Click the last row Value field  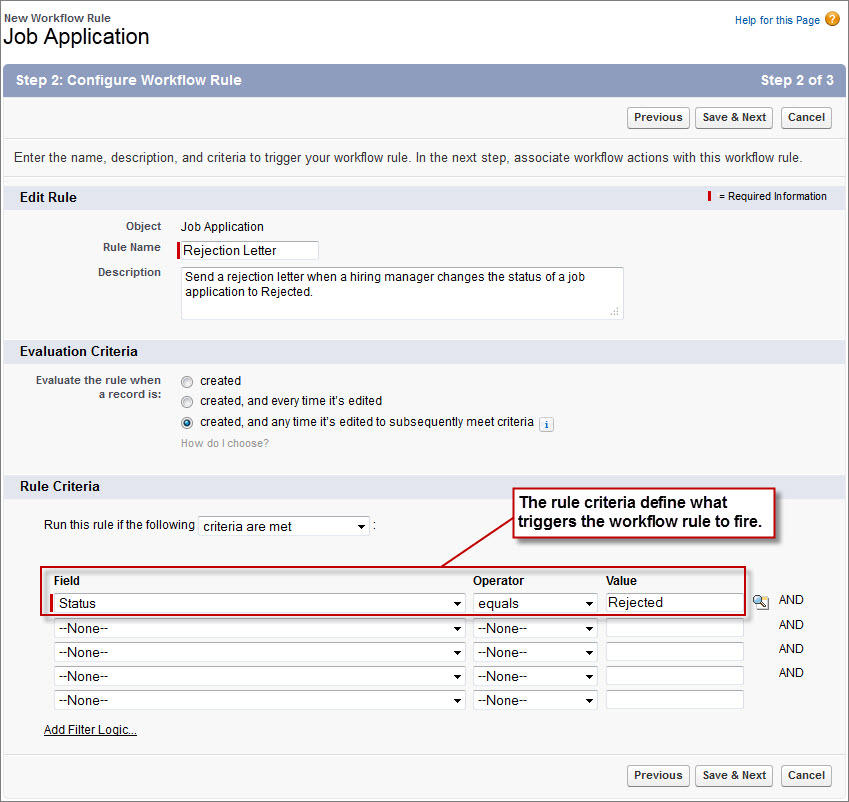pos(675,700)
